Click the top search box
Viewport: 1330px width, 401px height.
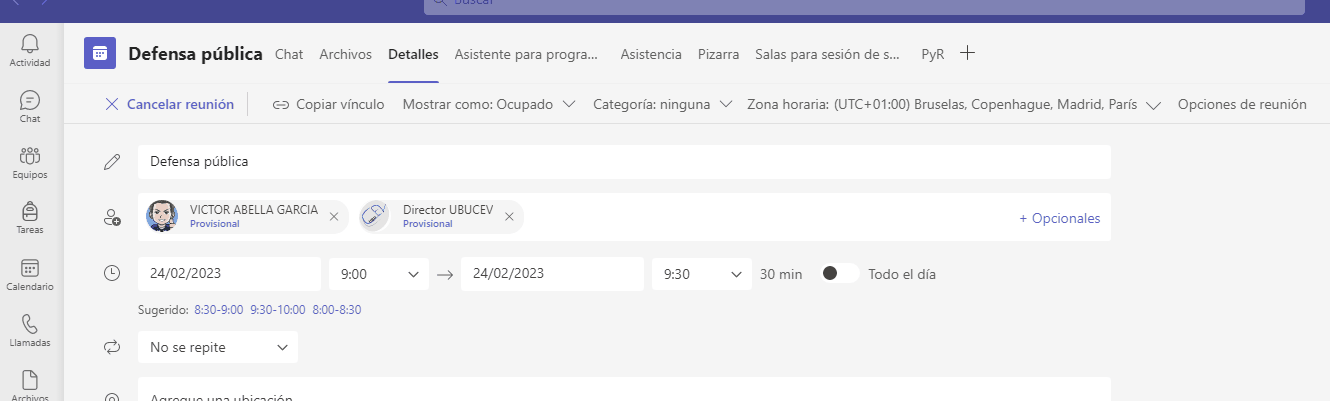pyautogui.click(x=864, y=5)
